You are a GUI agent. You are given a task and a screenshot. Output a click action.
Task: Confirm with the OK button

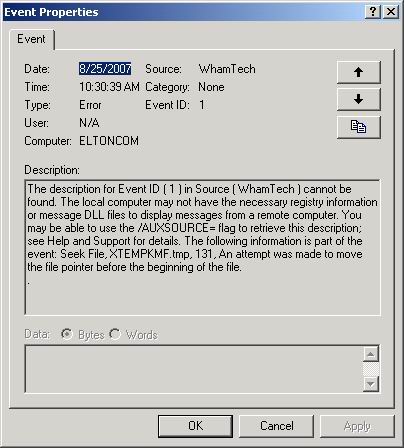point(195,426)
